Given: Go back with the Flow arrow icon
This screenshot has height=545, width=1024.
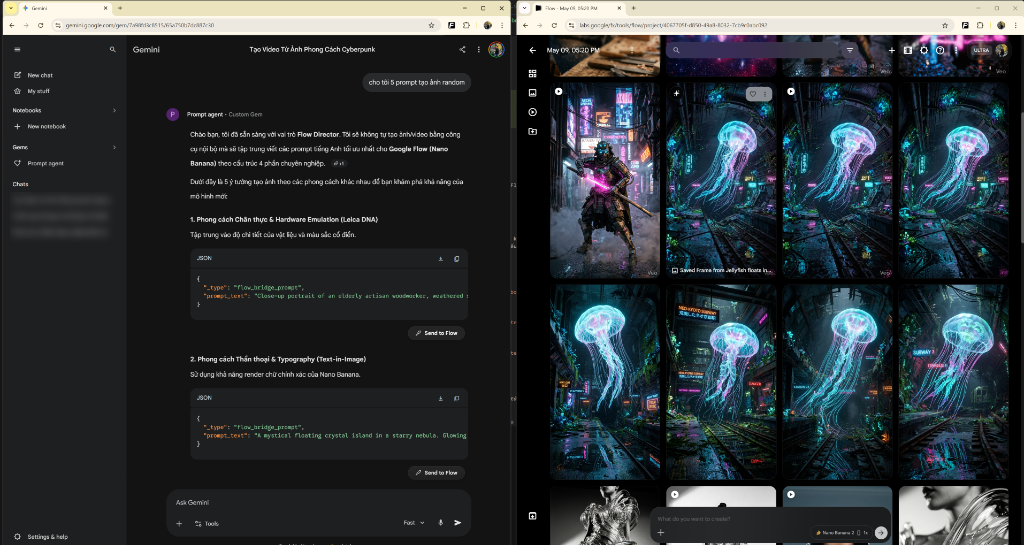Looking at the screenshot, I should (533, 50).
